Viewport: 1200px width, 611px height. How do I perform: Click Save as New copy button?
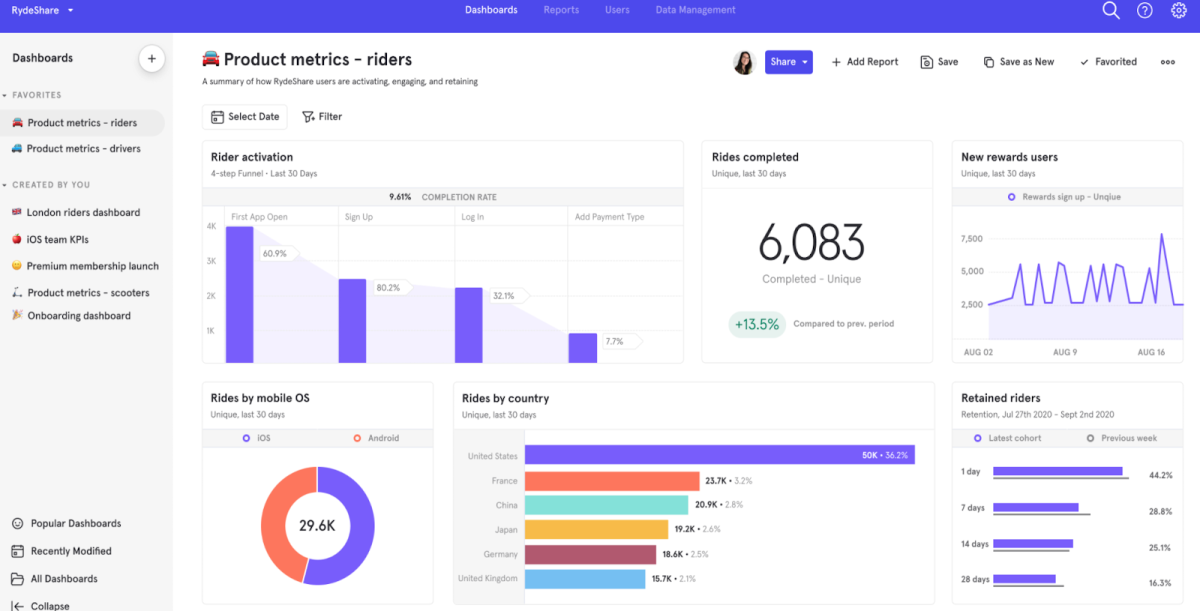coord(1019,62)
